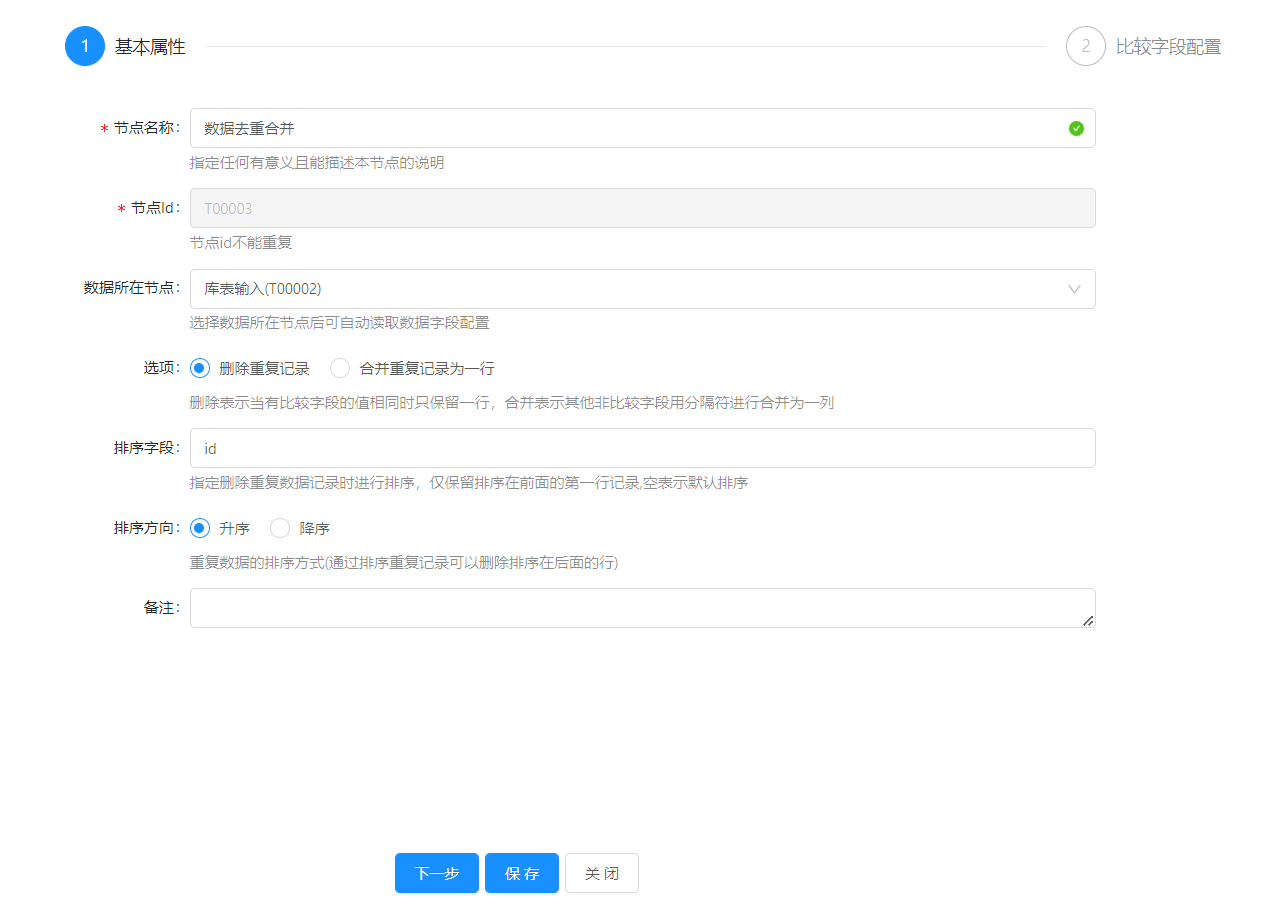Click the 关闭 button
Image resolution: width=1269 pixels, height=913 pixels.
[x=602, y=873]
